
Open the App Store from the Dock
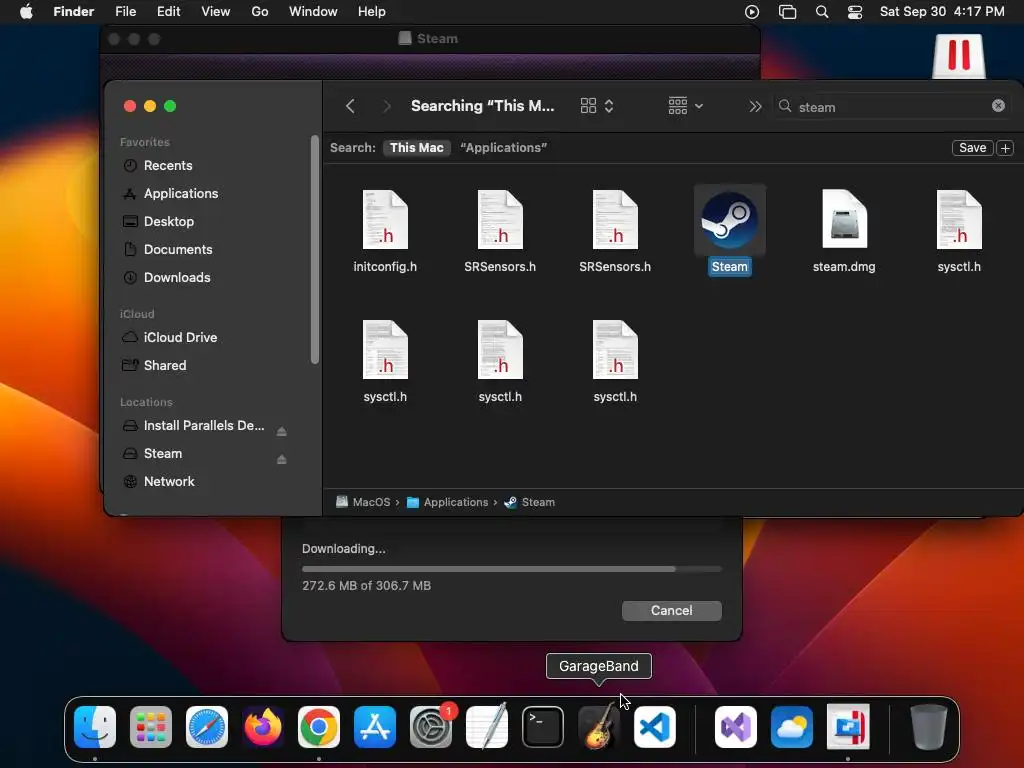[375, 726]
